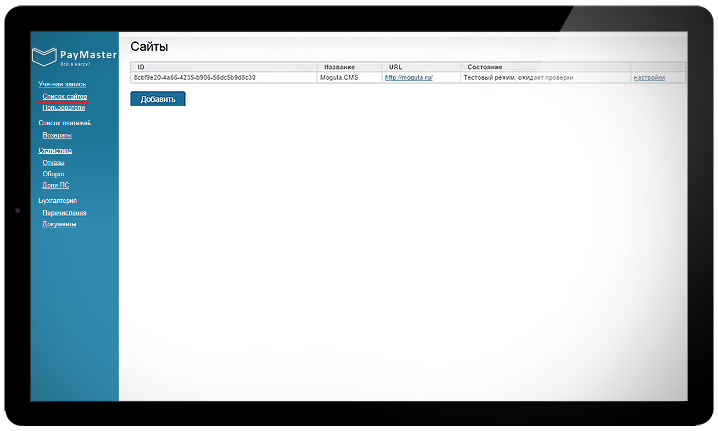This screenshot has width=718, height=431.
Task: Click the Состояние column header
Action: [x=484, y=67]
